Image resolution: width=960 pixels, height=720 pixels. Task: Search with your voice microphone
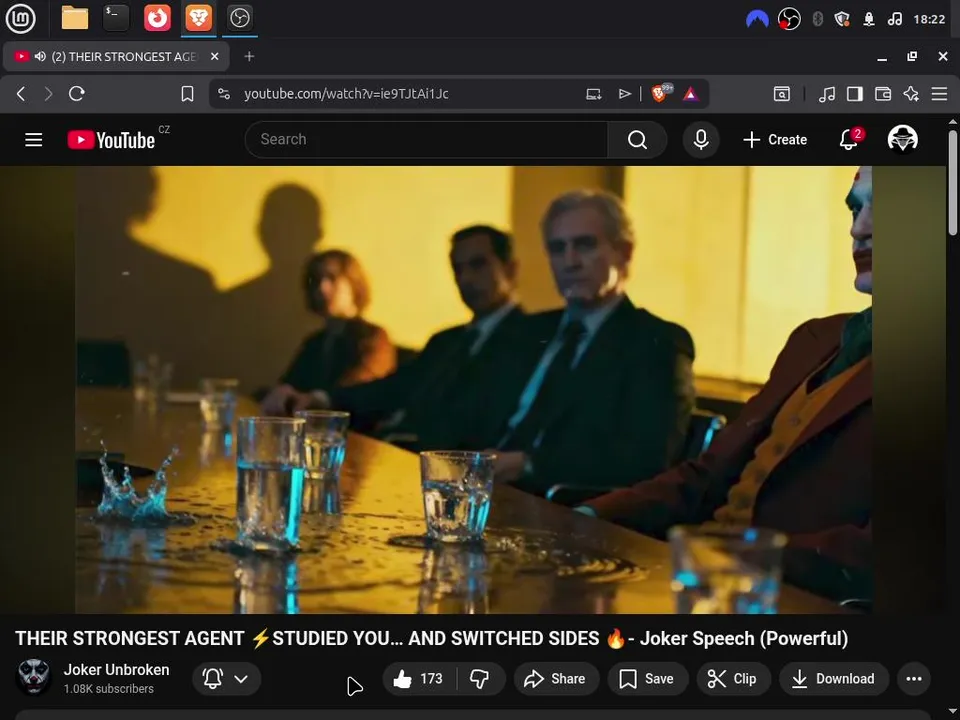[x=701, y=140]
